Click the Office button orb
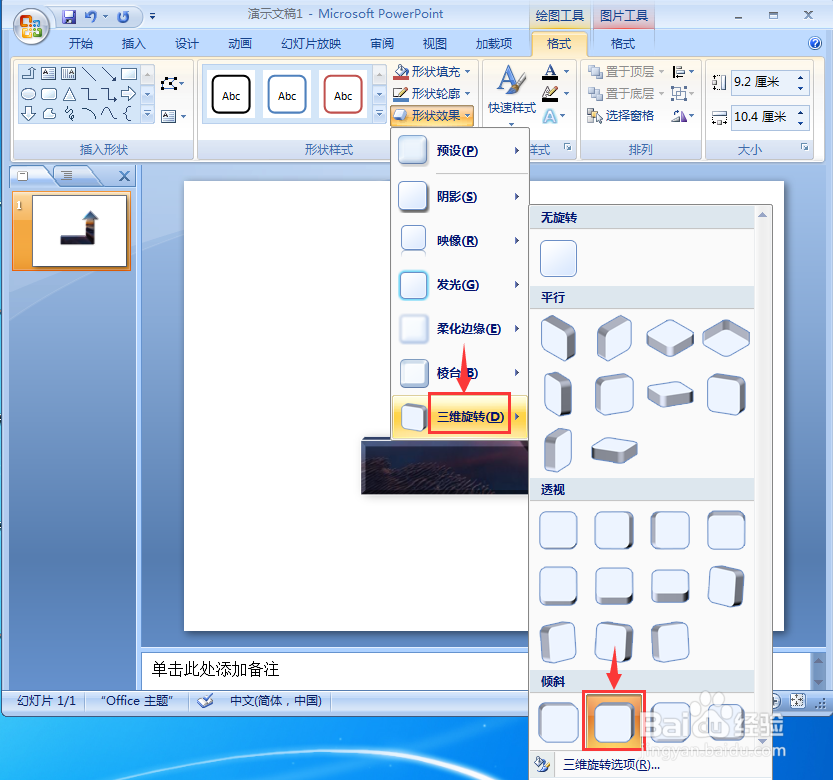Image resolution: width=833 pixels, height=780 pixels. point(31,26)
